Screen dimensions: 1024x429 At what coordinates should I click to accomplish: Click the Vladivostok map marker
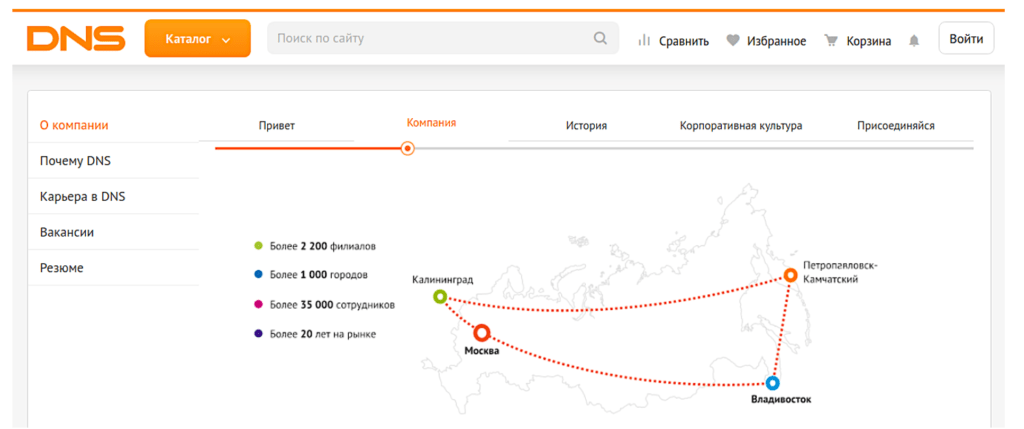pyautogui.click(x=772, y=383)
